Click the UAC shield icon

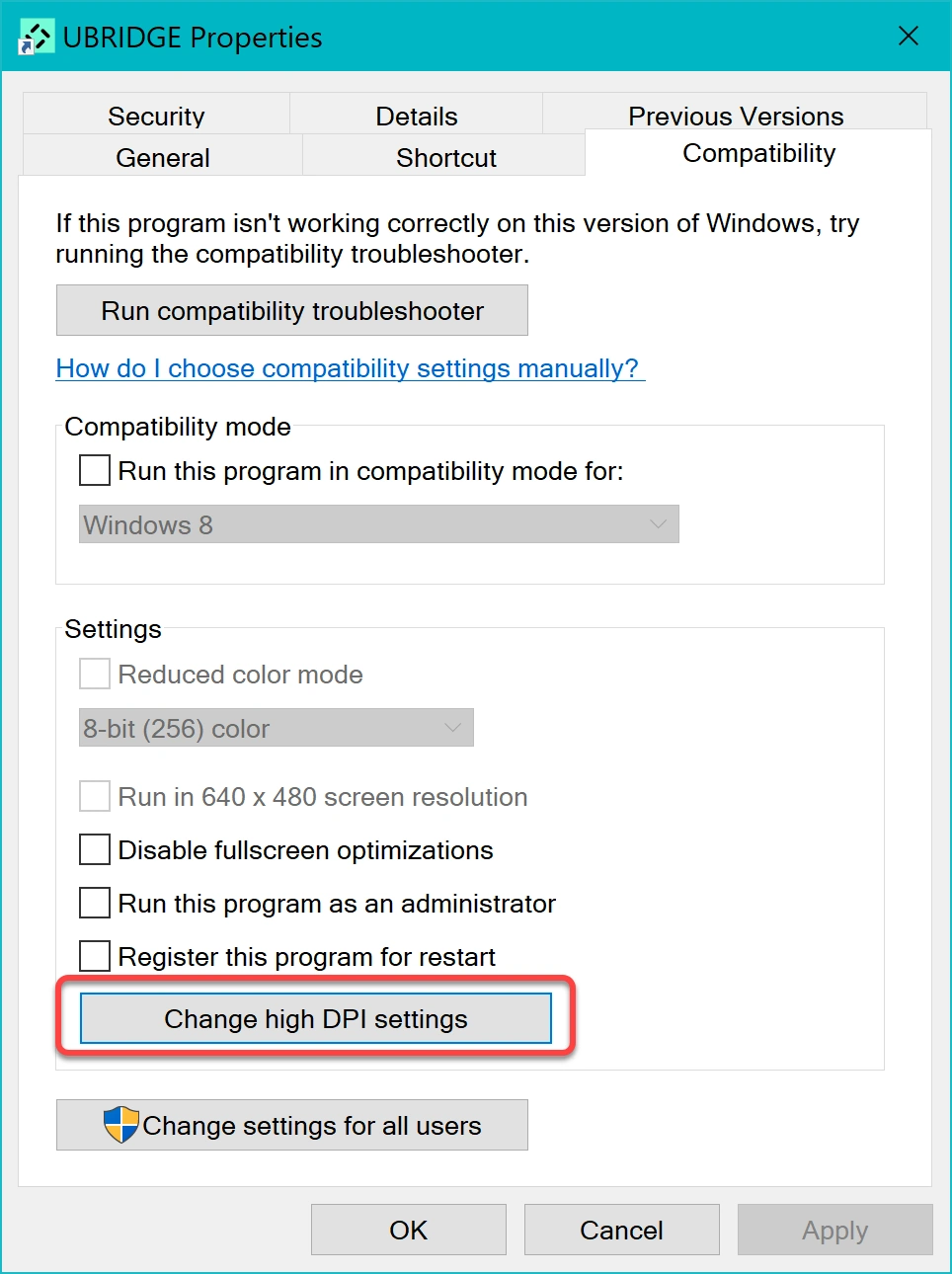120,1125
